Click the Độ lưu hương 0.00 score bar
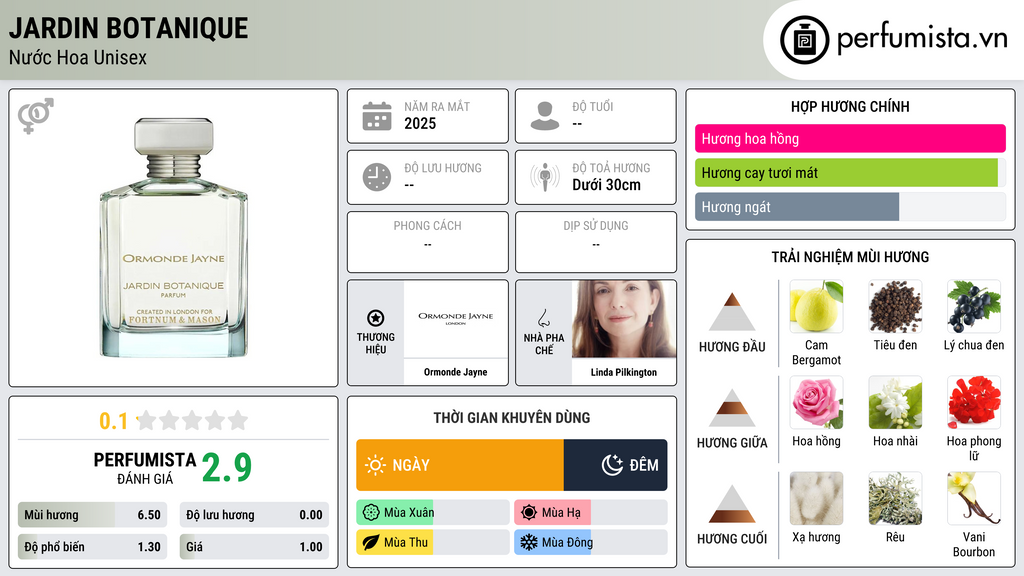 tap(254, 515)
